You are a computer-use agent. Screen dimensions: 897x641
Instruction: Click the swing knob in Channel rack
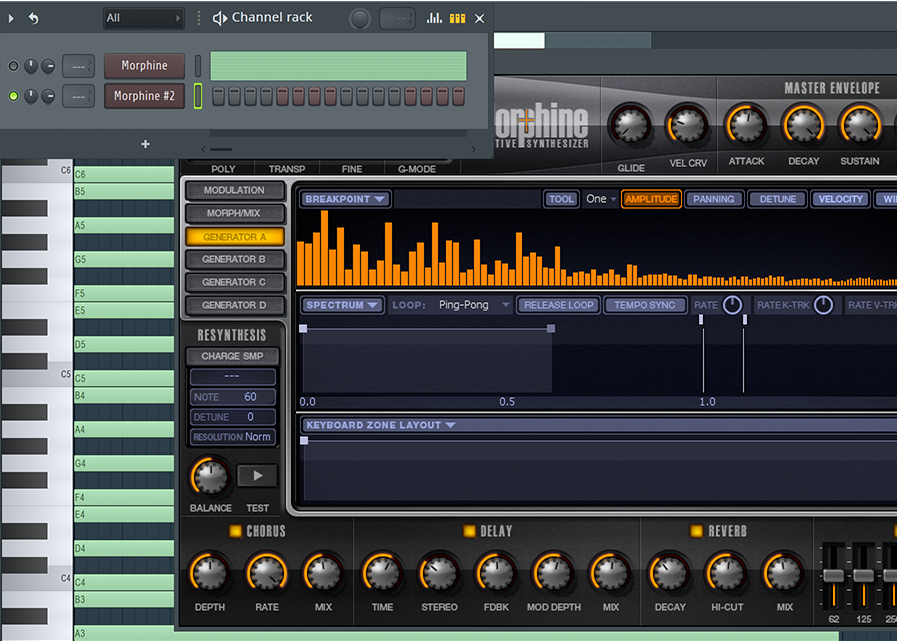[360, 18]
